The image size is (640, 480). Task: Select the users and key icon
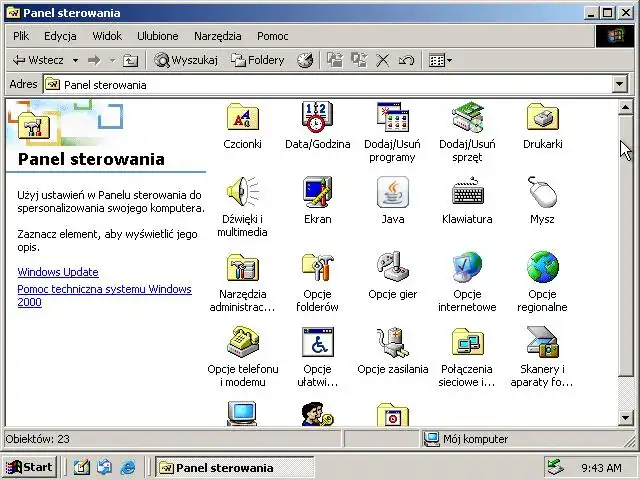coord(317,414)
